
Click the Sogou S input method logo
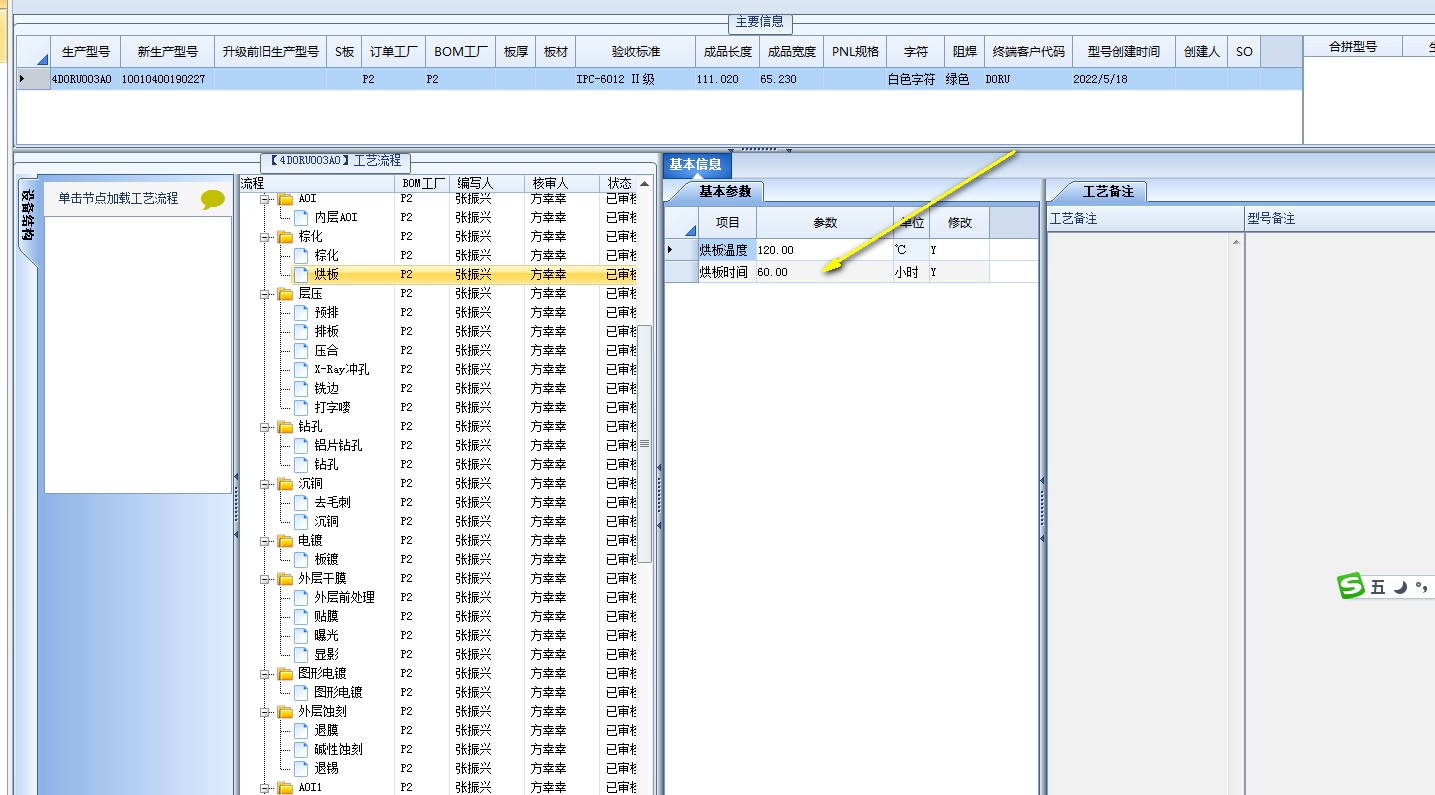1351,586
